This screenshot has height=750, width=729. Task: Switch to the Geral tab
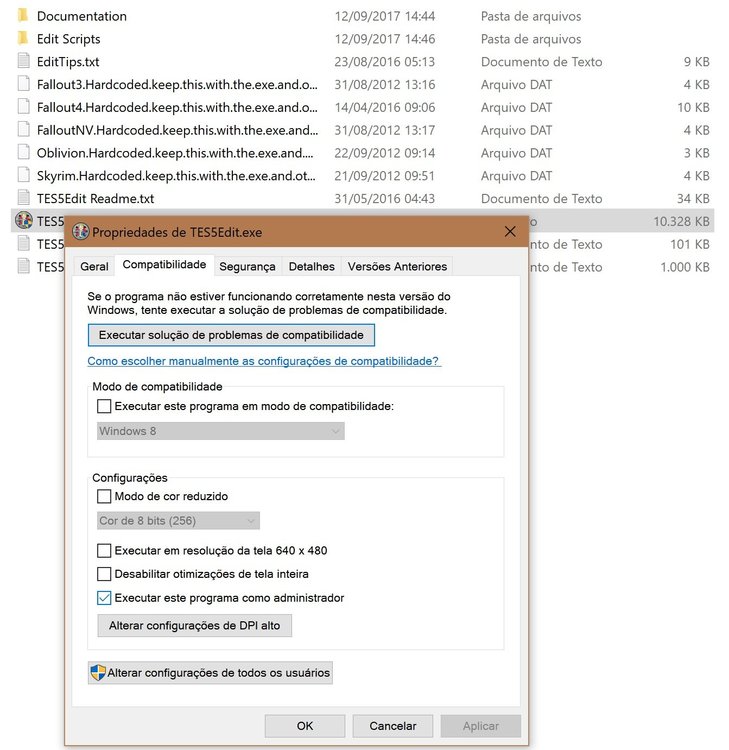94,266
